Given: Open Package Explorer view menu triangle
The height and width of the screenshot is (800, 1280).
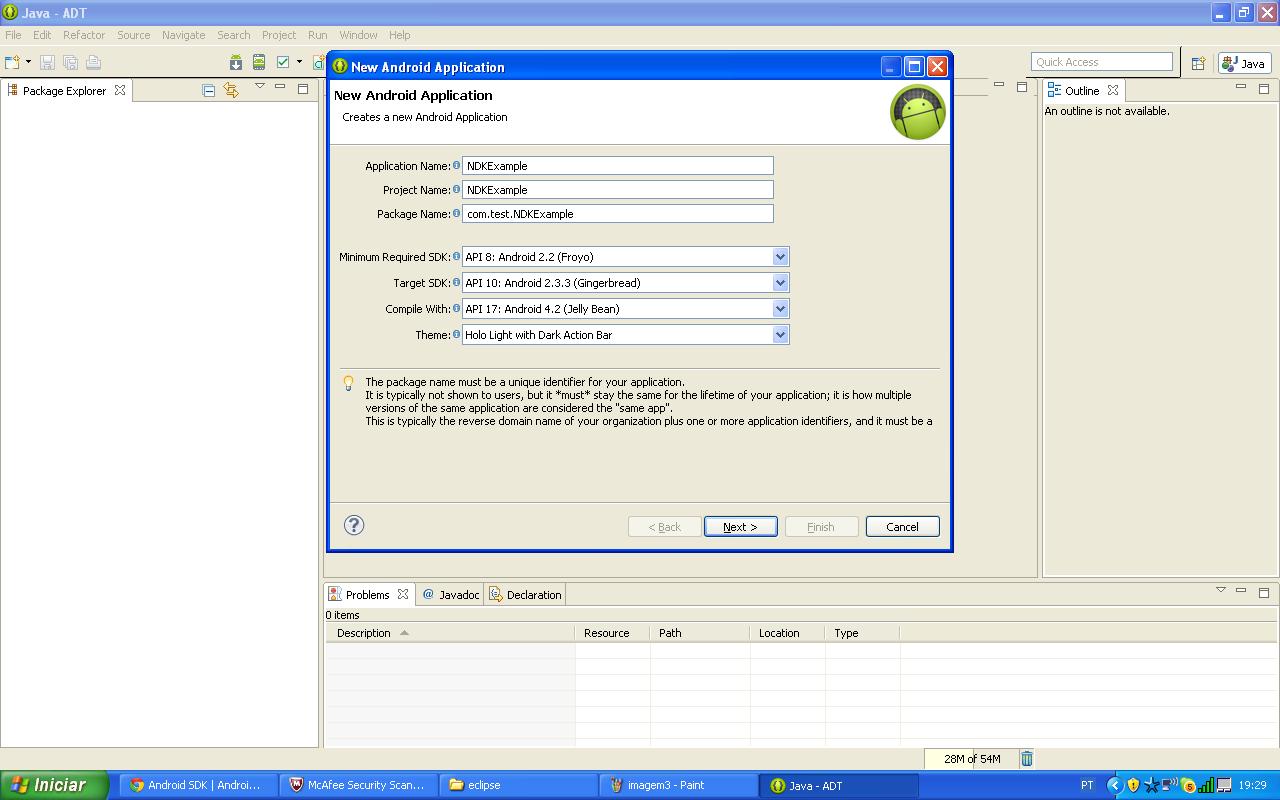Looking at the screenshot, I should 259,87.
